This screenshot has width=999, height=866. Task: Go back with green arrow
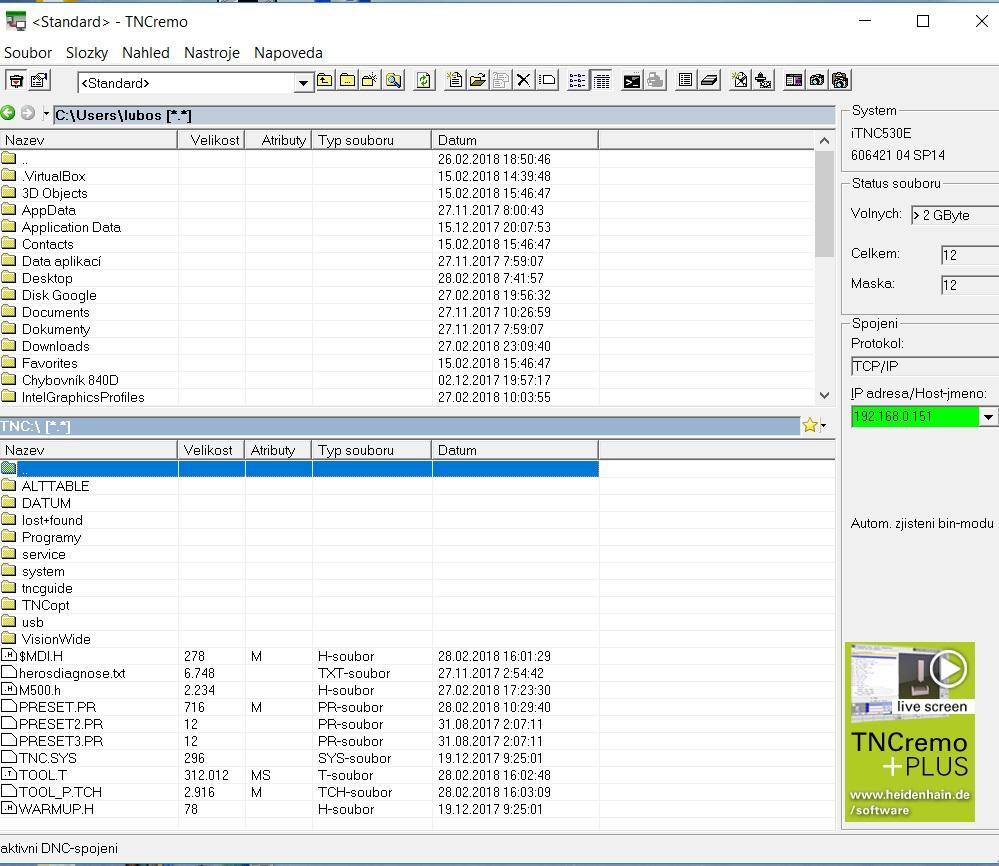point(8,113)
